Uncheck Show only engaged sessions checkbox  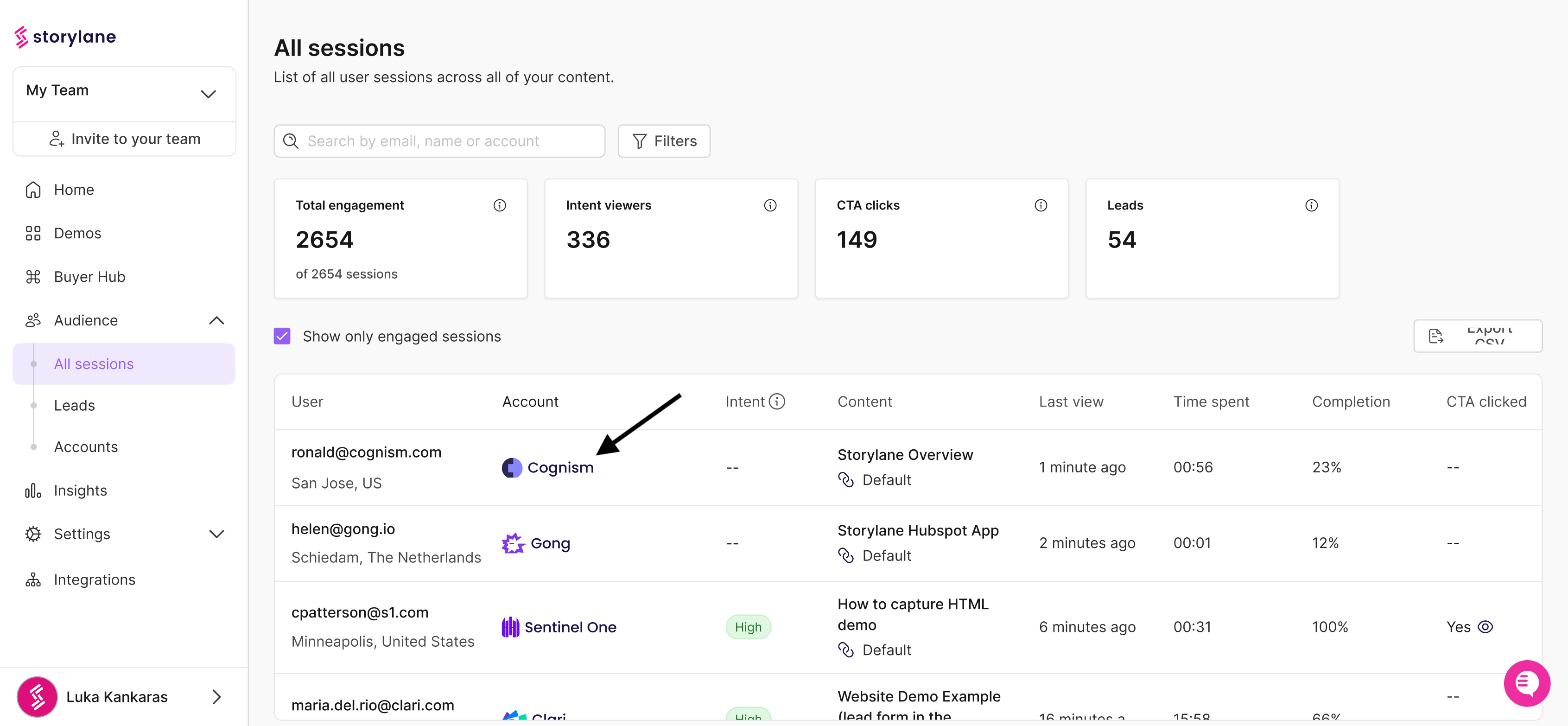[282, 336]
